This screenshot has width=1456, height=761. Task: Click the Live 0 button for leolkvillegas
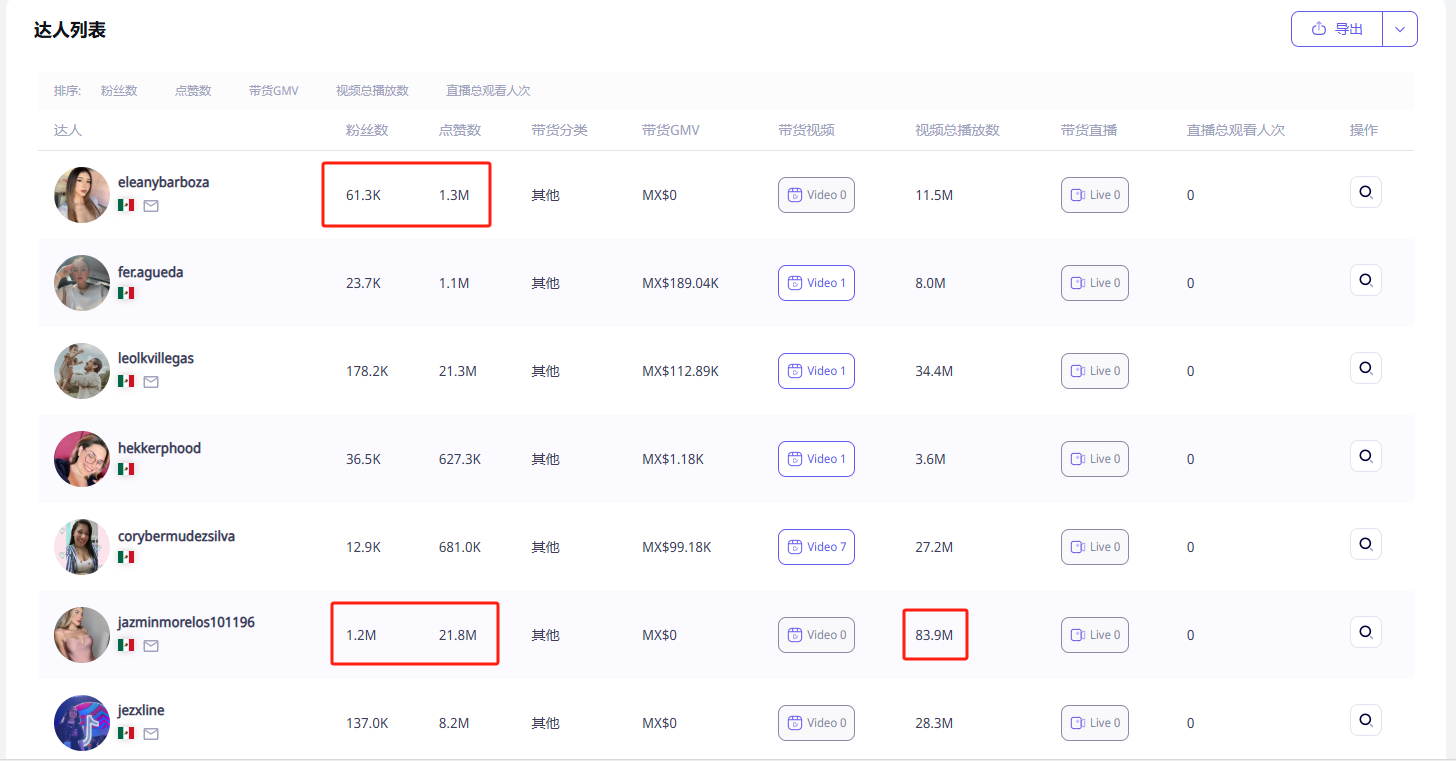1095,371
